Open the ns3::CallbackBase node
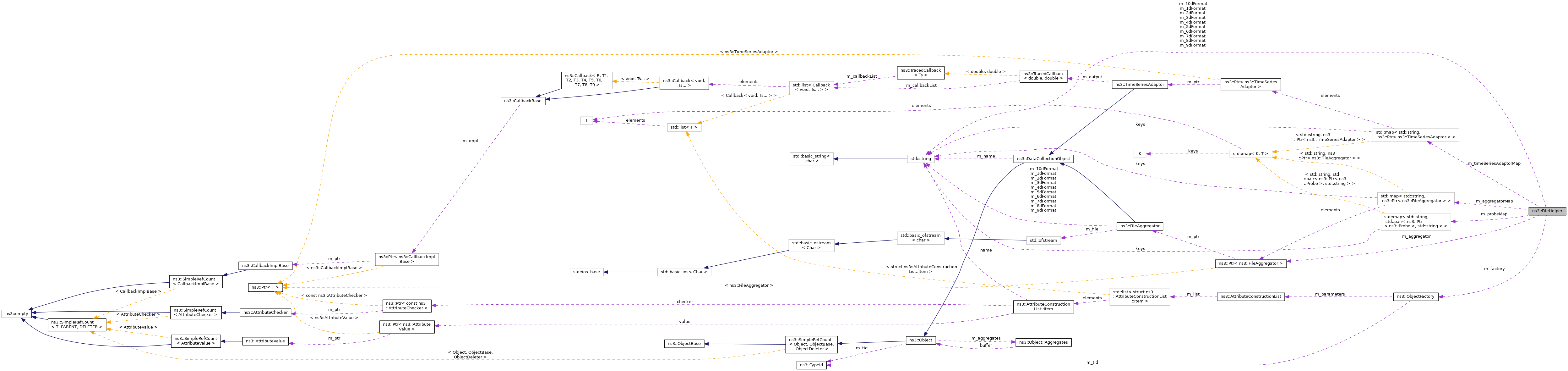 [522, 101]
